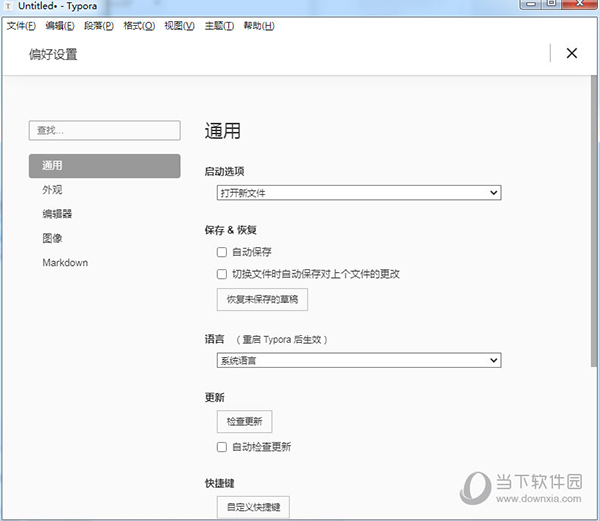Open the 编辑(E) menu

pos(60,26)
